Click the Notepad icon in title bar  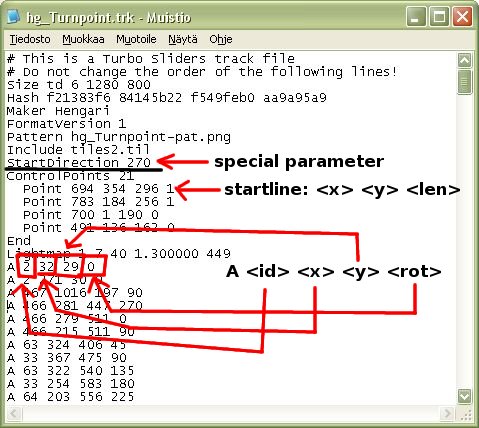[x=13, y=16]
